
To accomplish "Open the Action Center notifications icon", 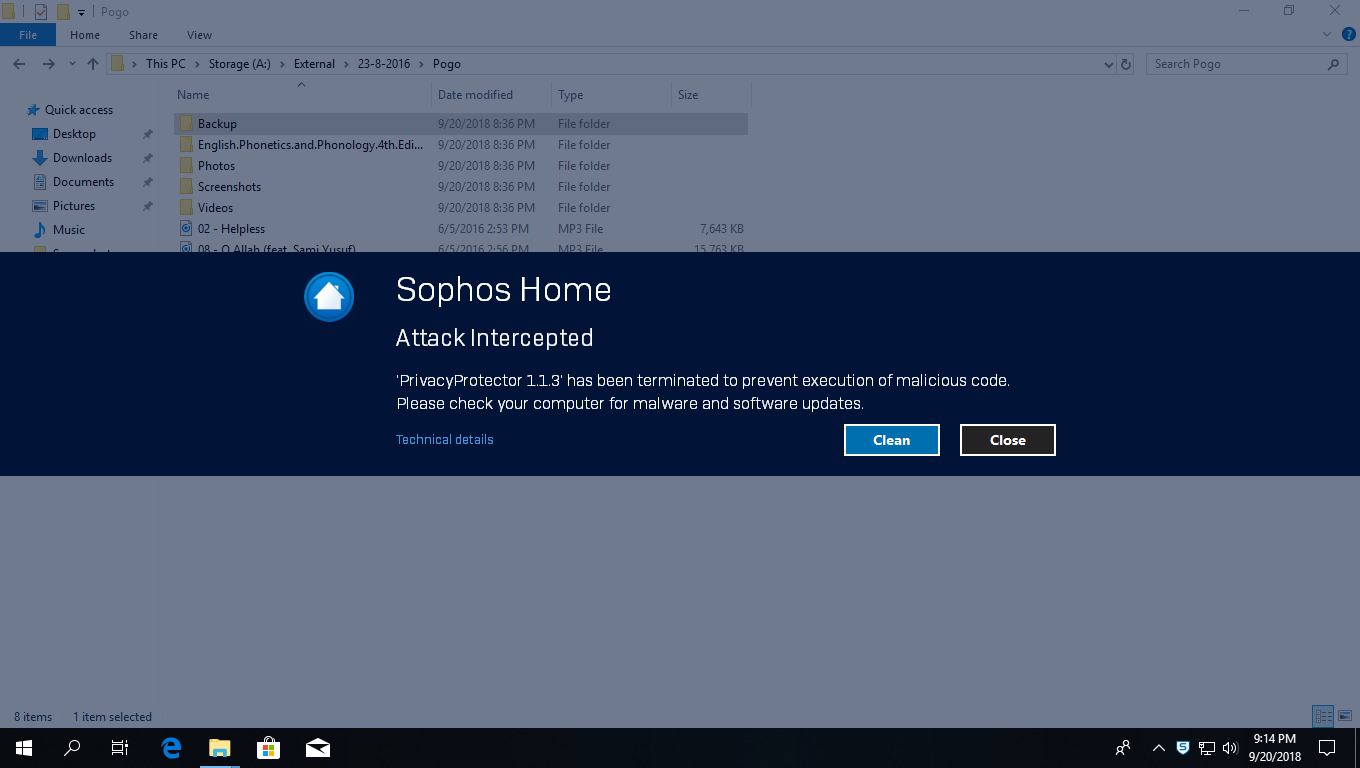I will coord(1327,748).
